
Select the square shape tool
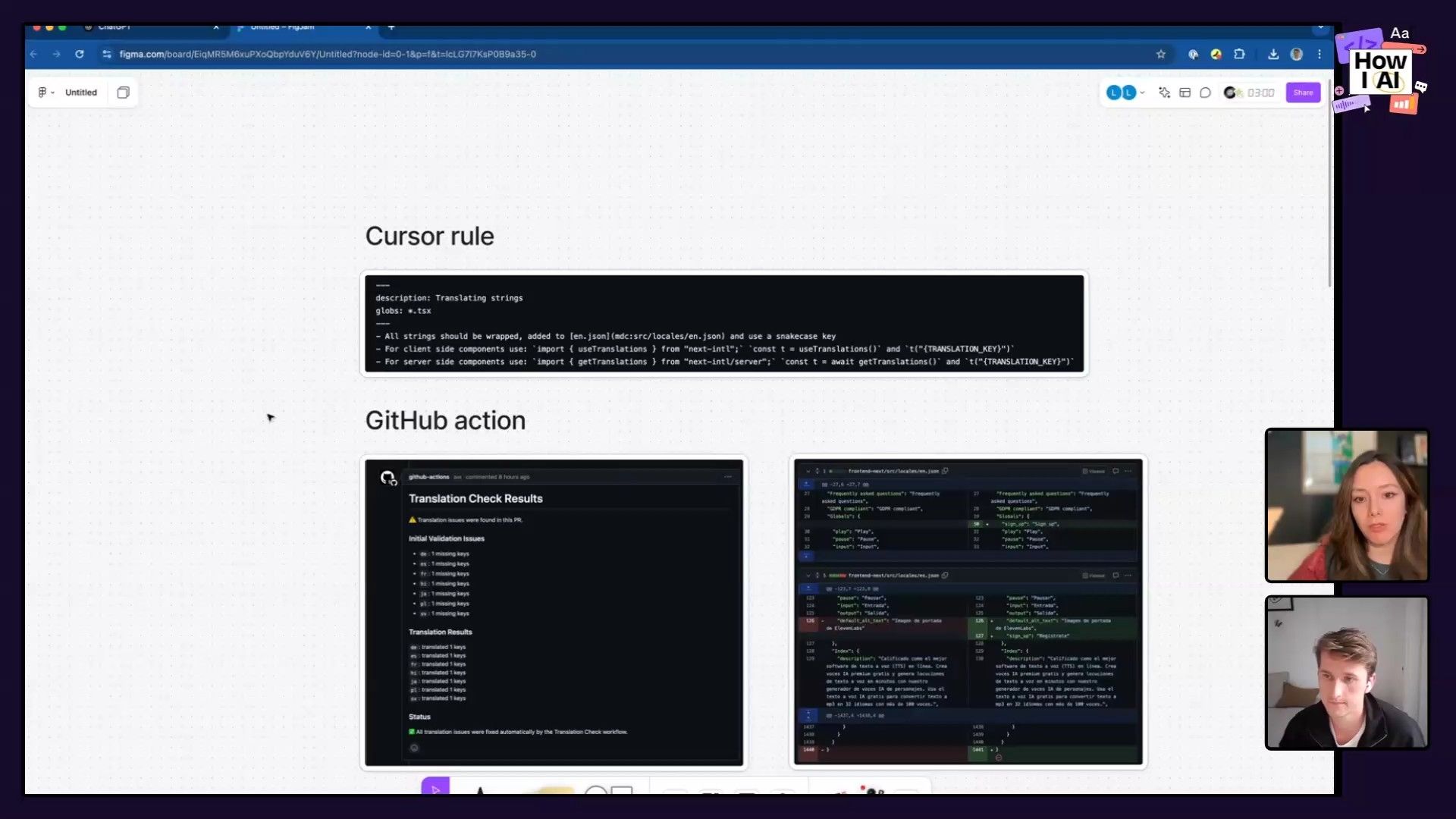point(622,789)
